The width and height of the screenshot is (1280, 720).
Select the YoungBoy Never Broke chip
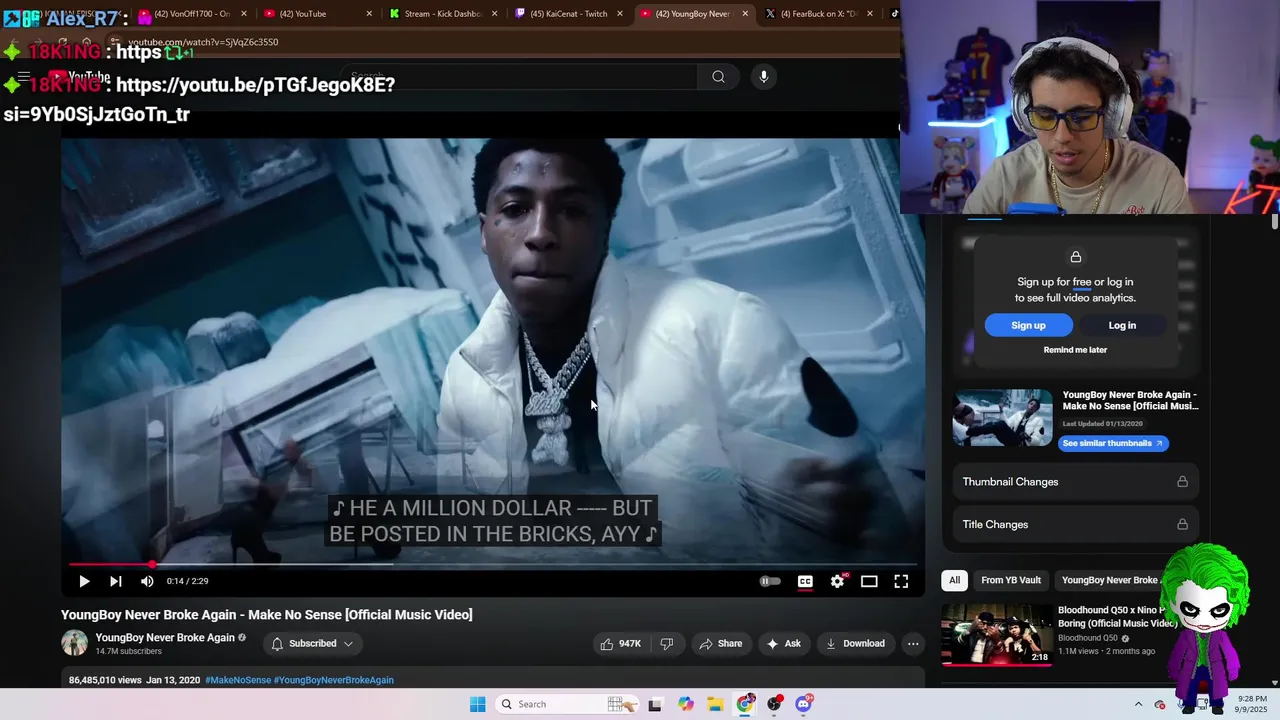1108,580
